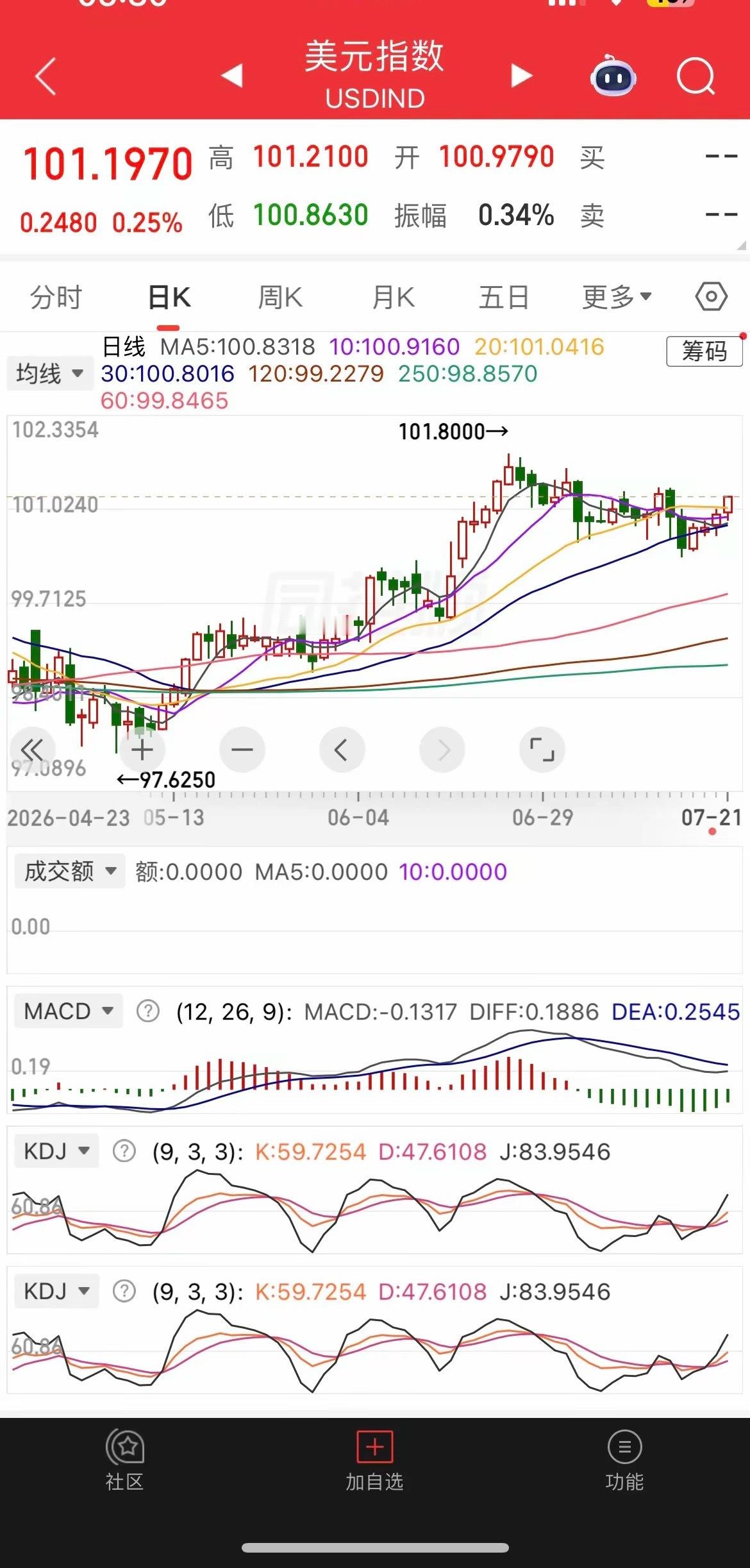Tap the 额:0.0000 turnover reading
Image resolution: width=750 pixels, height=1568 pixels.
pyautogui.click(x=188, y=872)
